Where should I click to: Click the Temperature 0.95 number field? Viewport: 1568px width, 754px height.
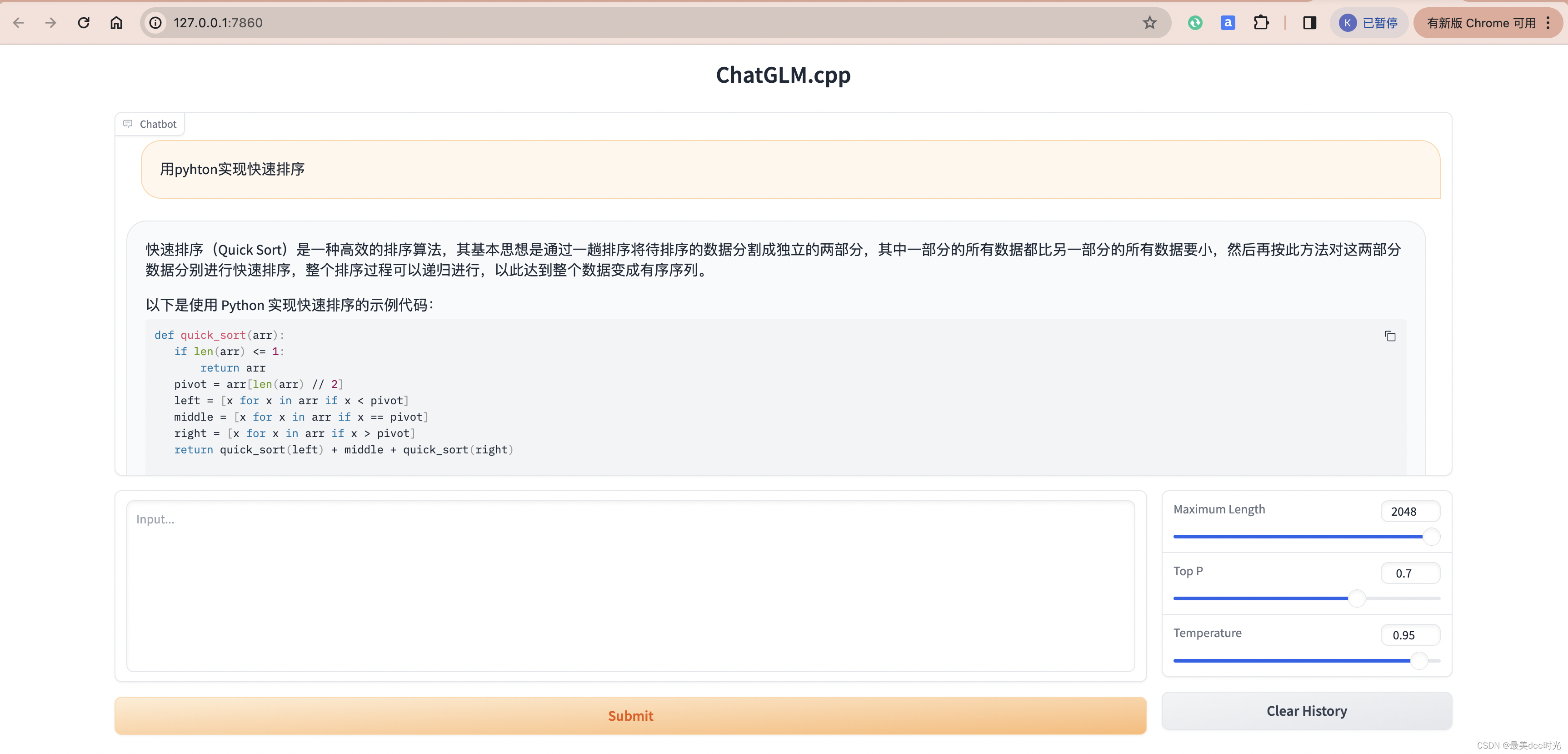click(x=1410, y=635)
